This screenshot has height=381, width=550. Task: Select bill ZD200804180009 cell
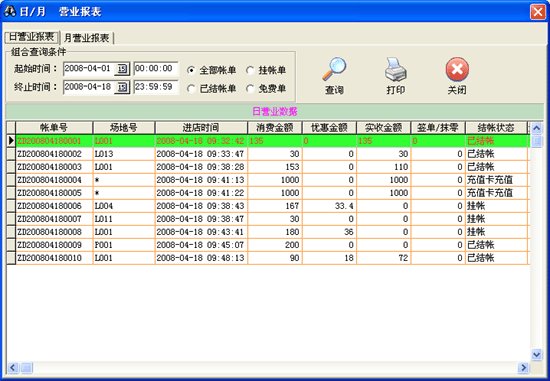point(54,245)
